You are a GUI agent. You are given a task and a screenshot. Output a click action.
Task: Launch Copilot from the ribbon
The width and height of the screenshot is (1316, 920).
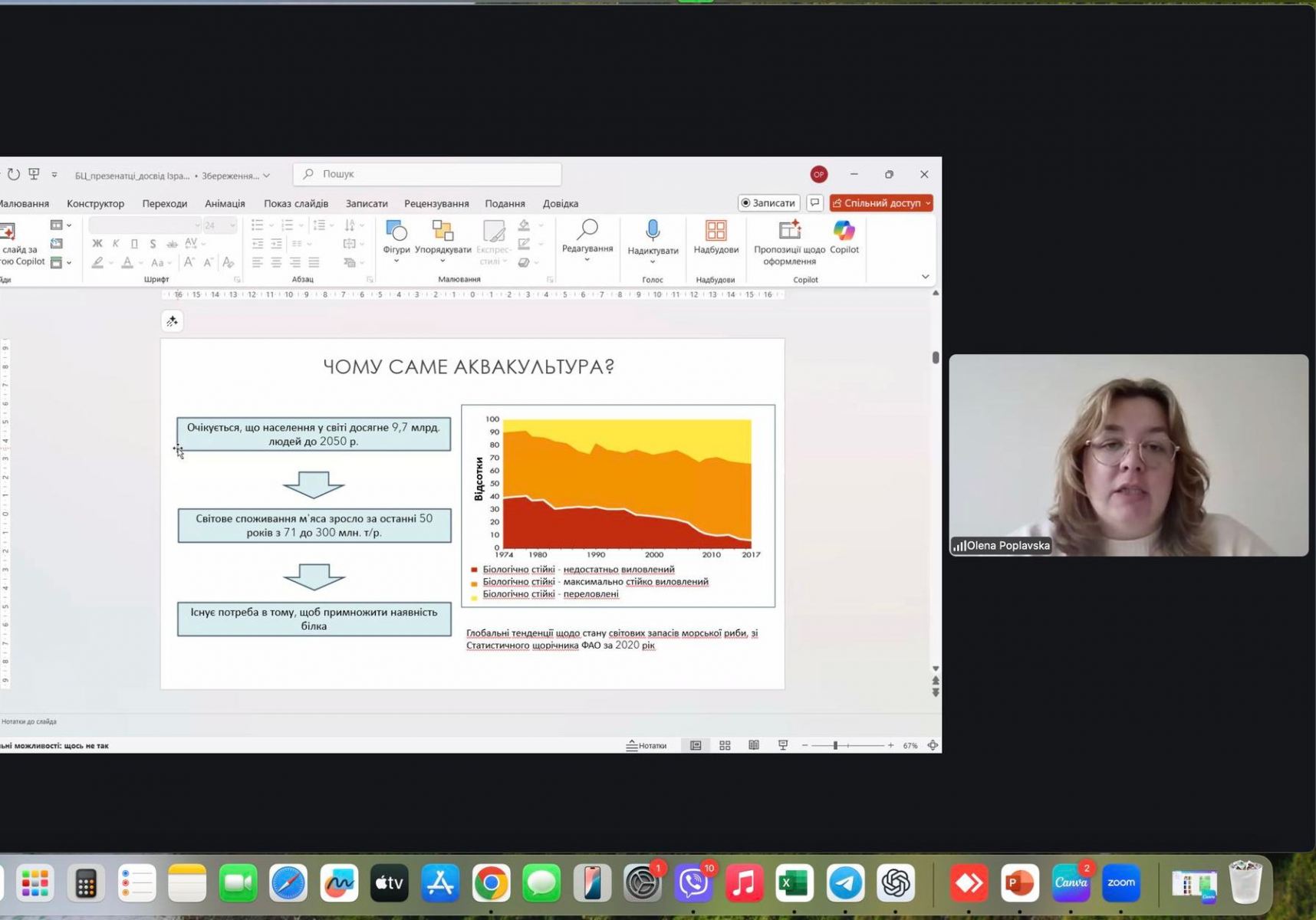[x=844, y=238]
